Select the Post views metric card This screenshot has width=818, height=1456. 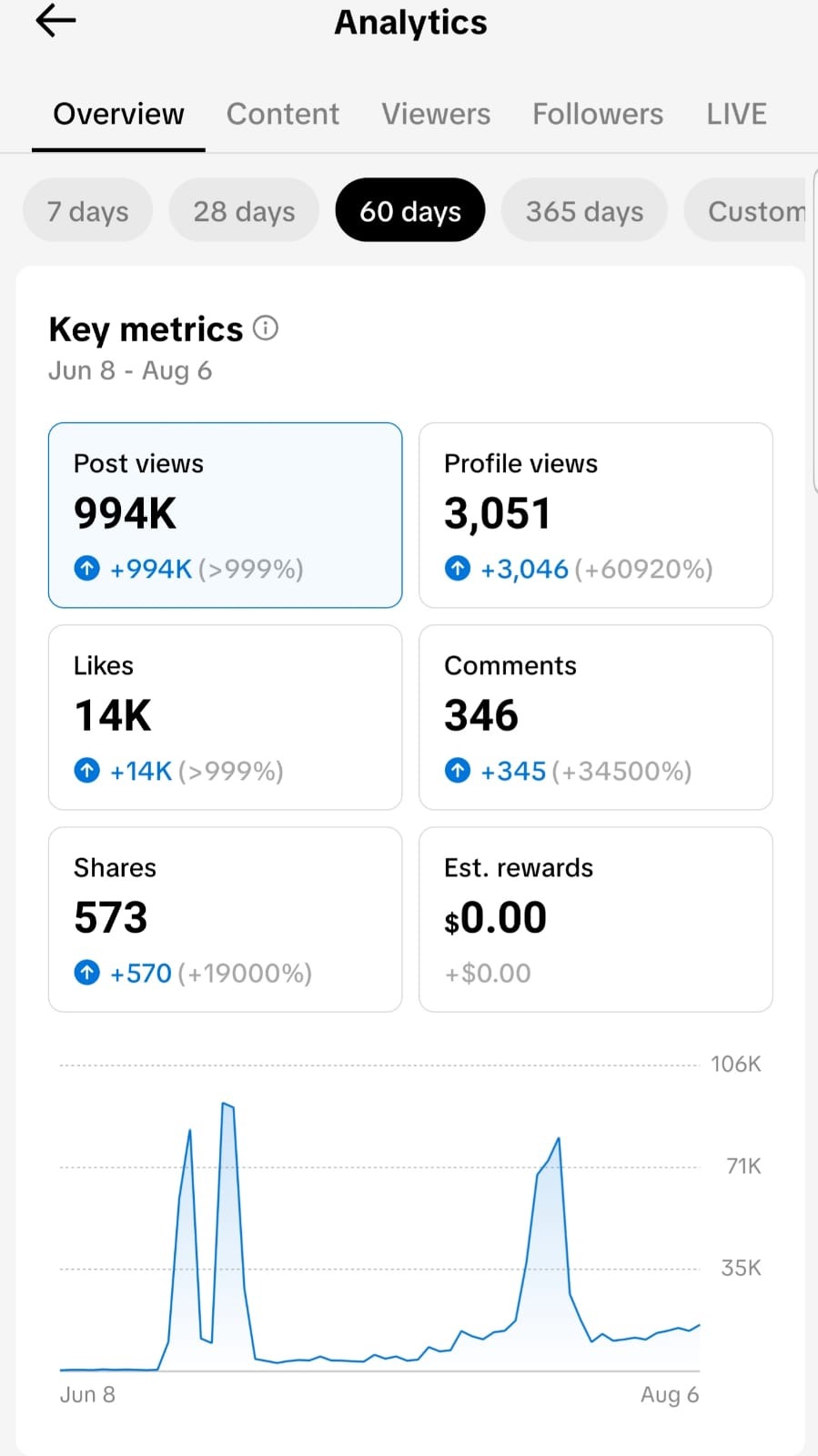point(225,515)
